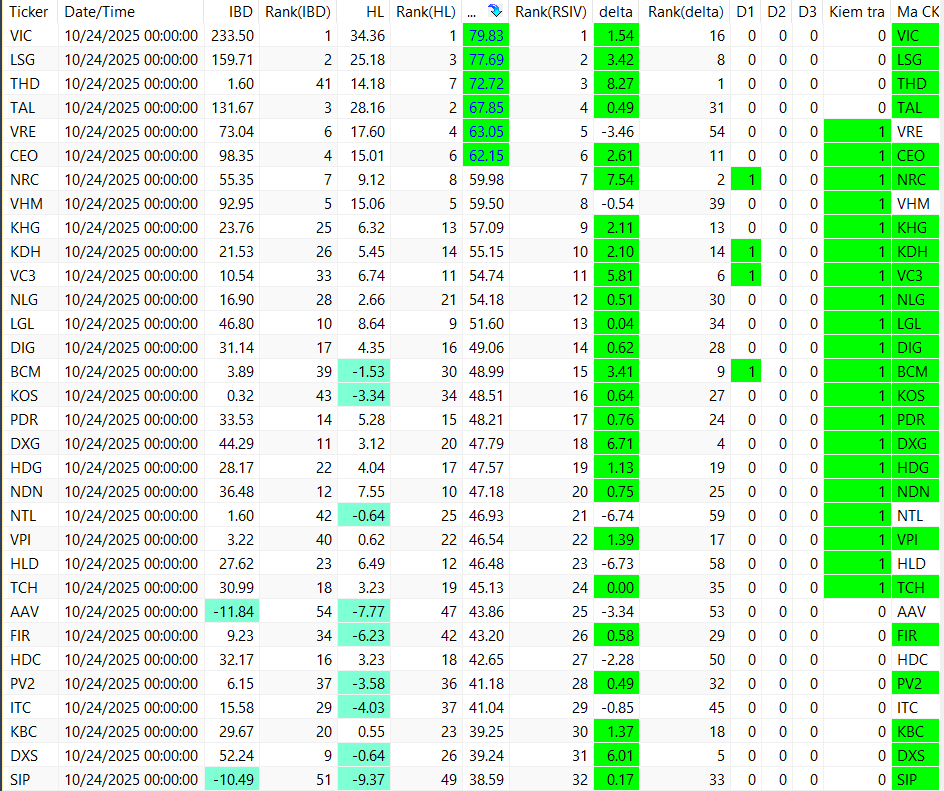Click the delta value 6.71
The width and height of the screenshot is (944, 791).
tap(616, 444)
